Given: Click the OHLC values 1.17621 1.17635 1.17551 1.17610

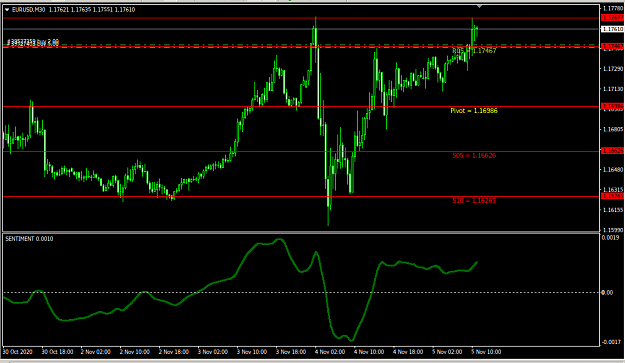Looking at the screenshot, I should (x=92, y=10).
